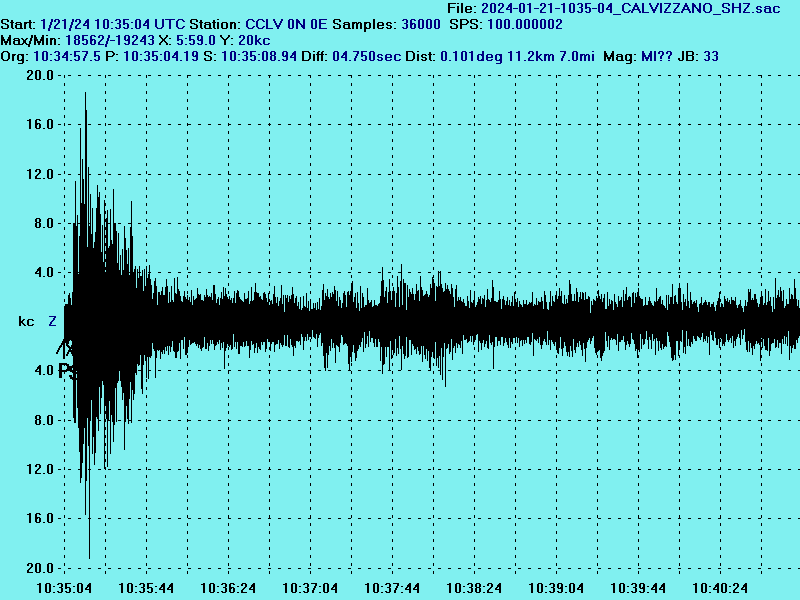
Task: Select the Org time 10:34:57.5
Action: [67, 56]
